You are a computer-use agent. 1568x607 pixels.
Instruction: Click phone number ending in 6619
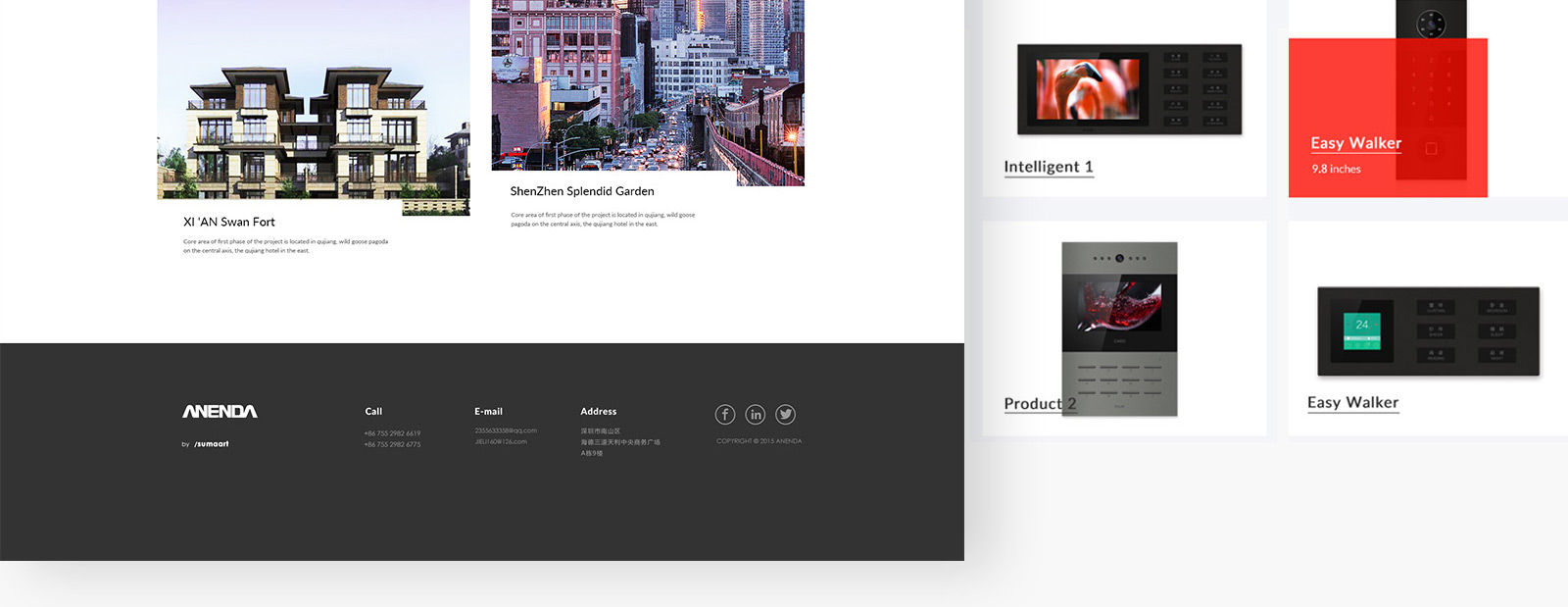392,433
